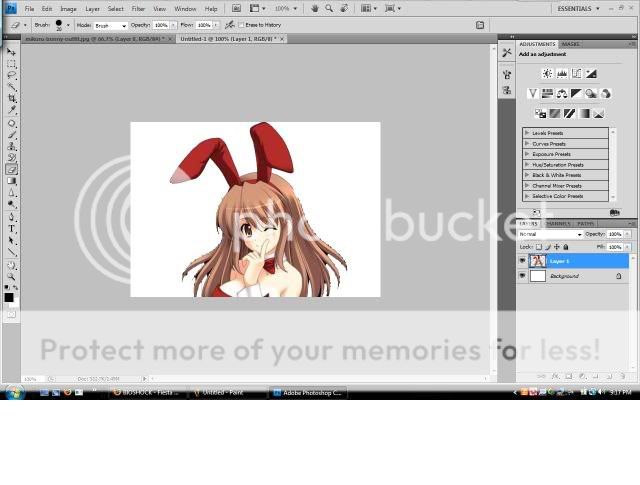This screenshot has width=640, height=485.
Task: Open the Brush preset picker arrow
Action: coord(68,25)
